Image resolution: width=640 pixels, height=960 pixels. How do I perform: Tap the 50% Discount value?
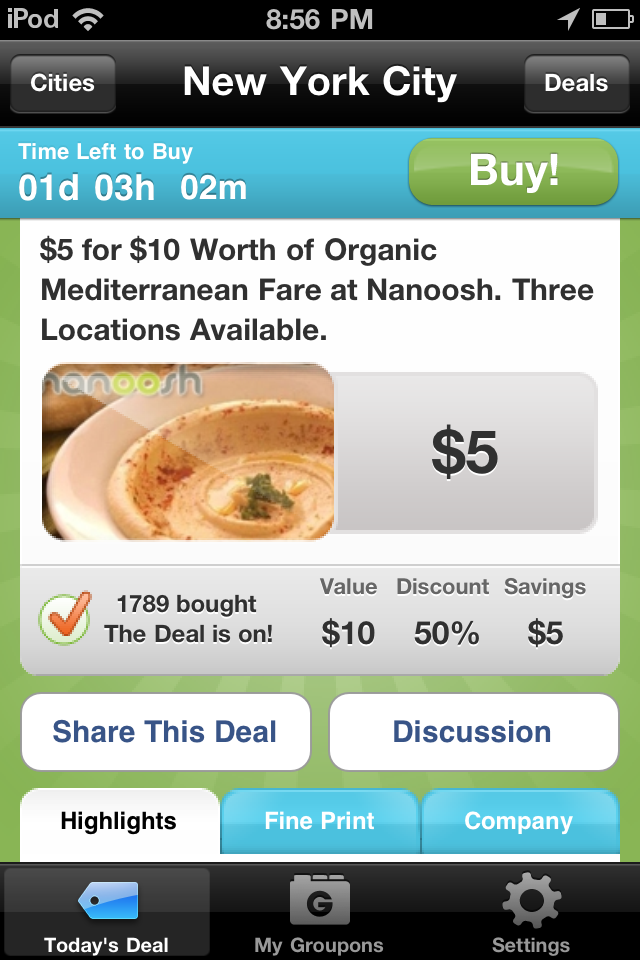pos(446,633)
